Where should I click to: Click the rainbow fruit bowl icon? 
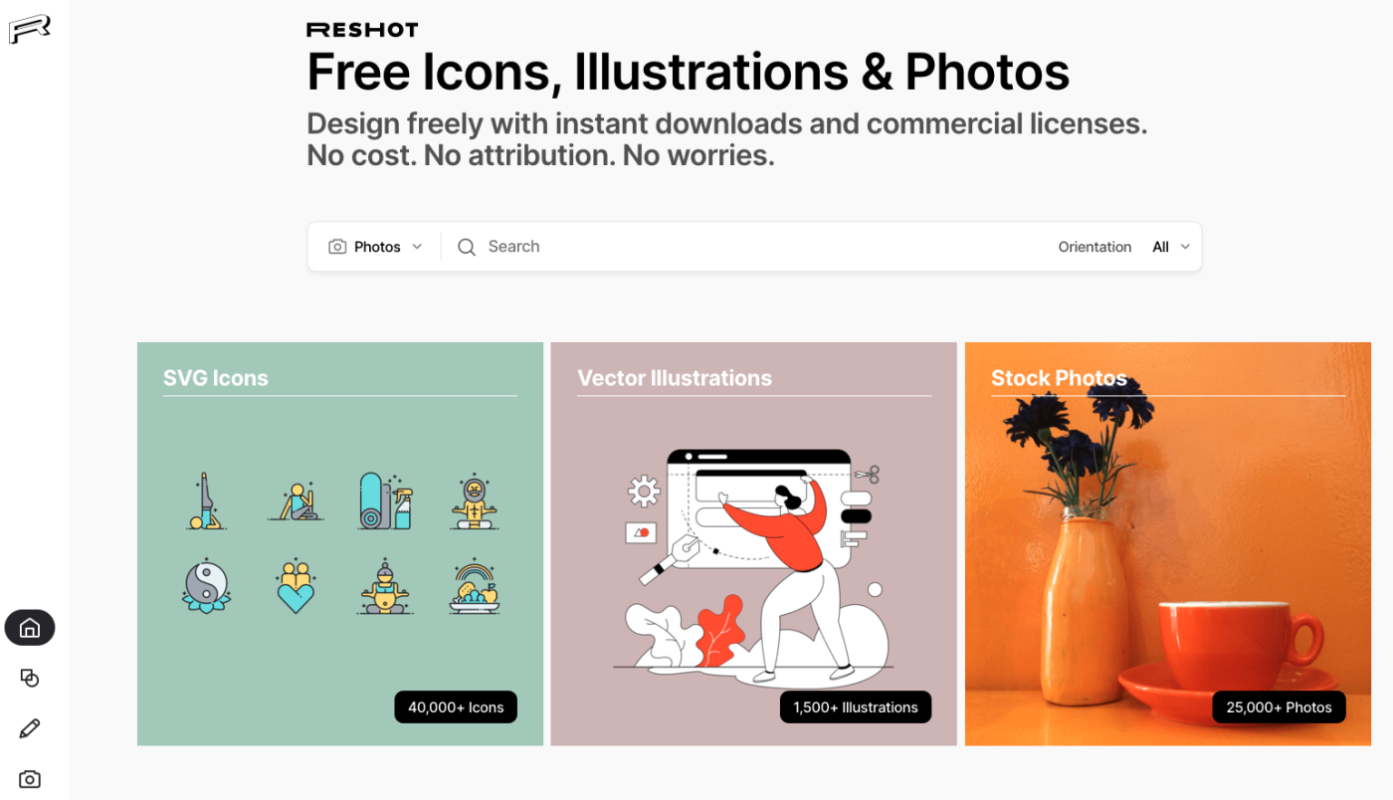click(474, 586)
